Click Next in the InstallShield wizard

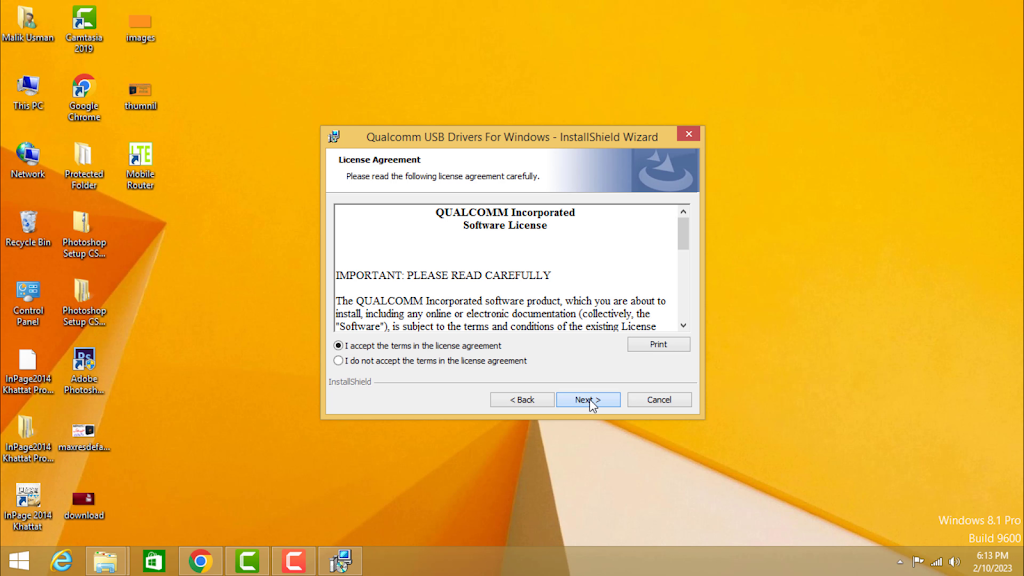(588, 400)
